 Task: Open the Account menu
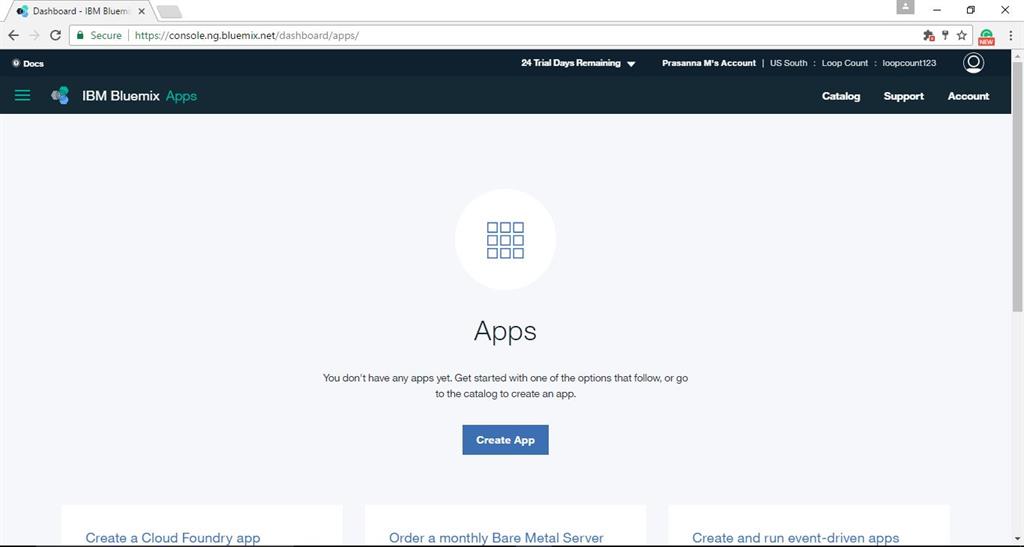(968, 96)
